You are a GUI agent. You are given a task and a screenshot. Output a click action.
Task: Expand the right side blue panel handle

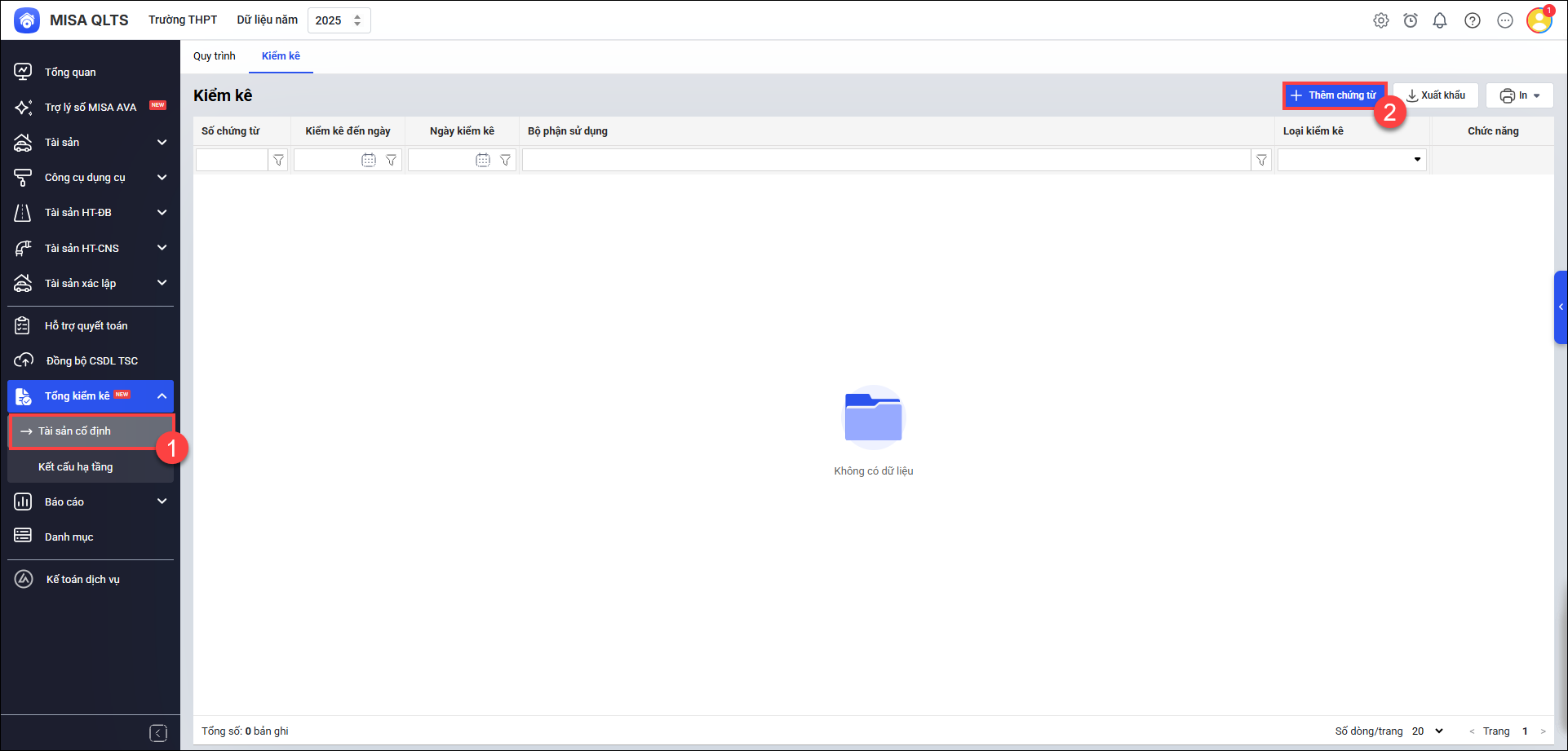(1561, 307)
